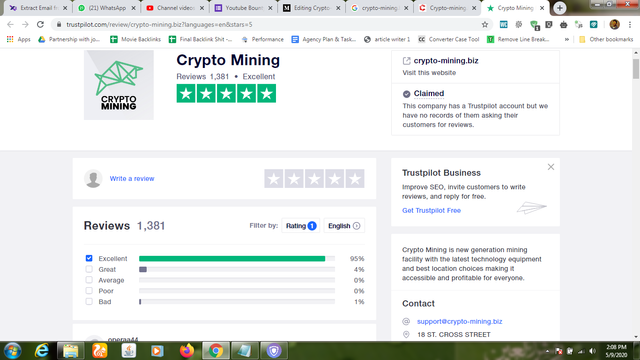Screen dimensions: 640x360
Task: Open the Chrome profile avatar
Action: [614, 24]
